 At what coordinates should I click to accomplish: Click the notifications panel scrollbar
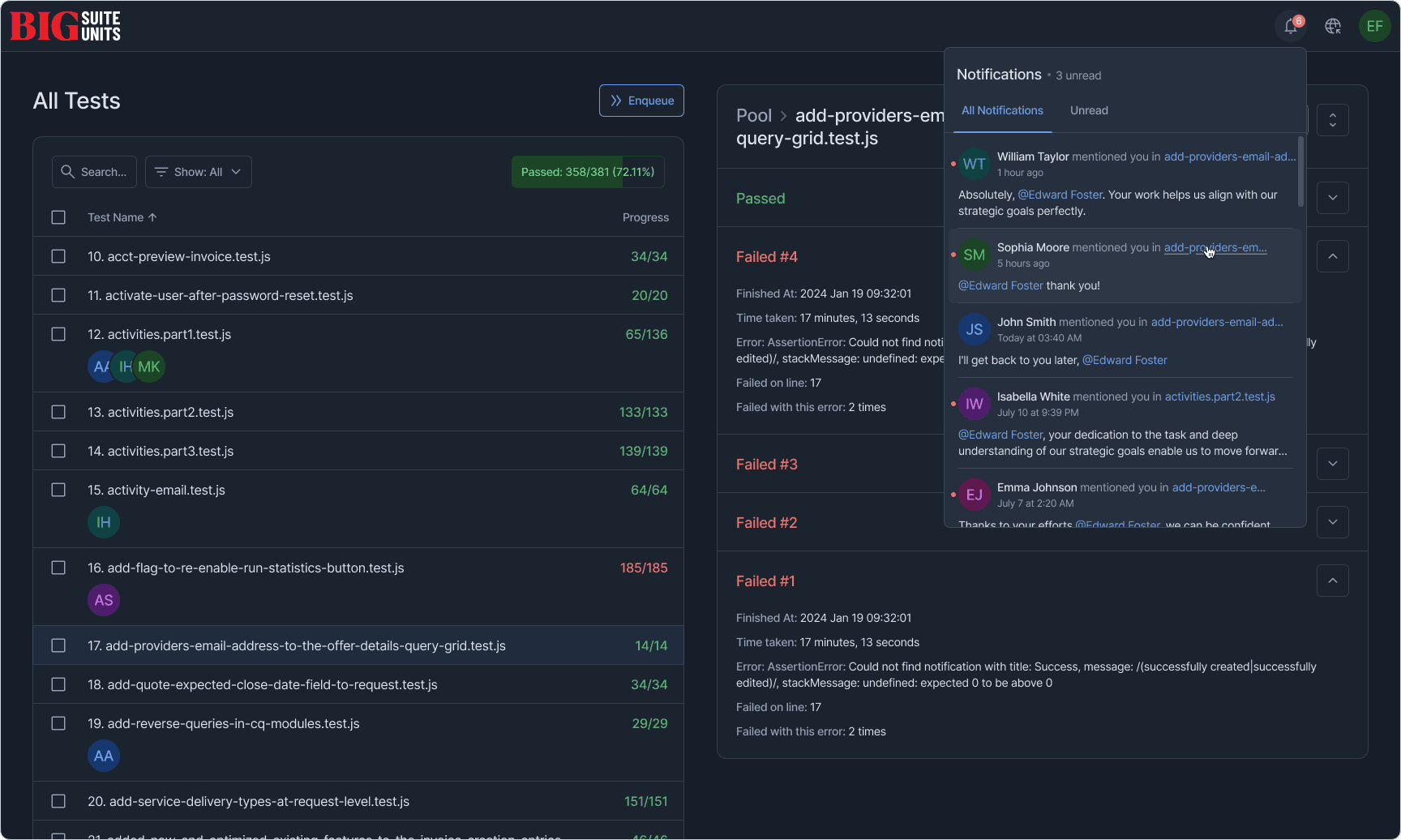point(1300,171)
